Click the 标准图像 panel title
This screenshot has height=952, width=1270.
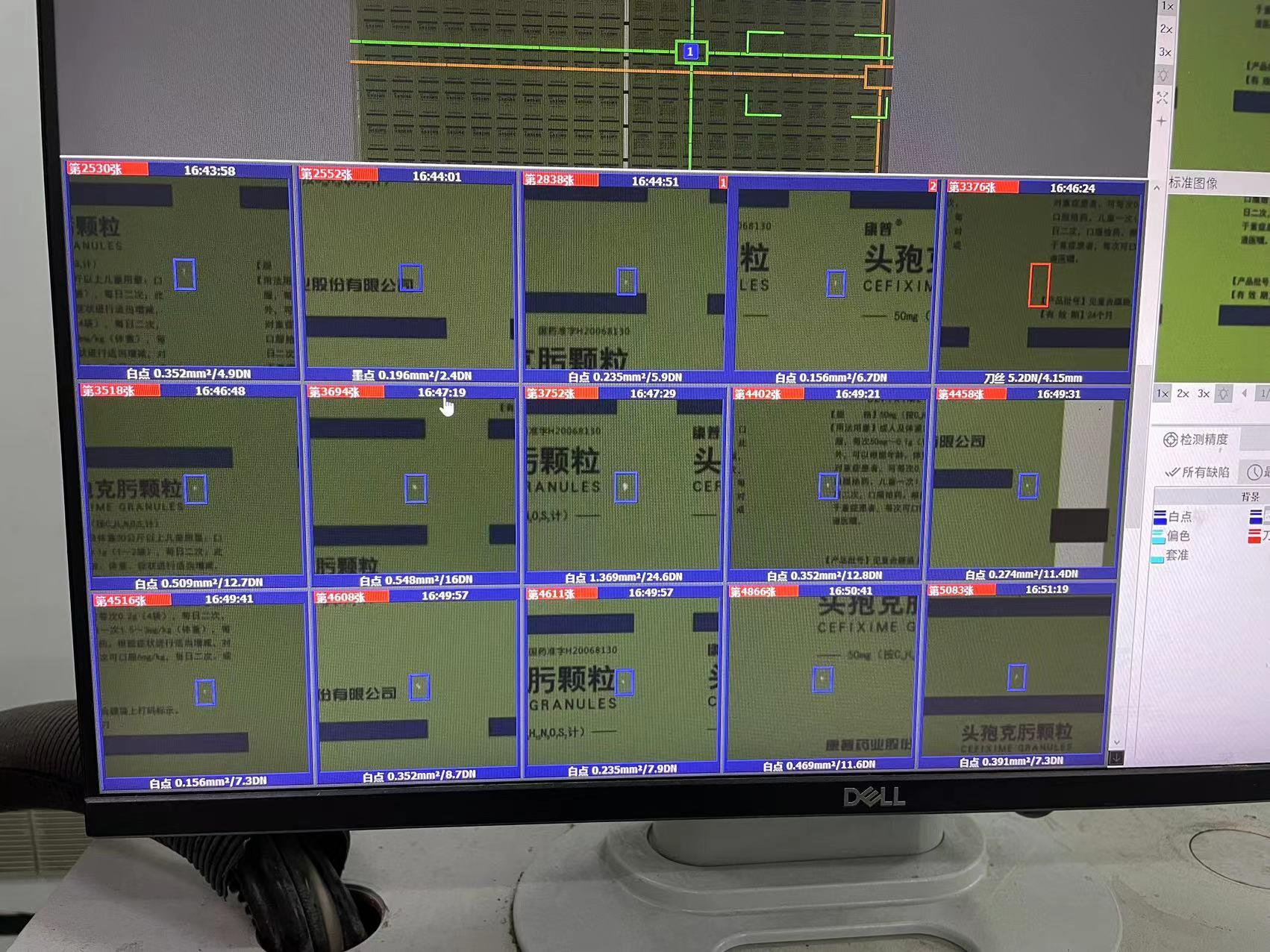pos(1192,183)
